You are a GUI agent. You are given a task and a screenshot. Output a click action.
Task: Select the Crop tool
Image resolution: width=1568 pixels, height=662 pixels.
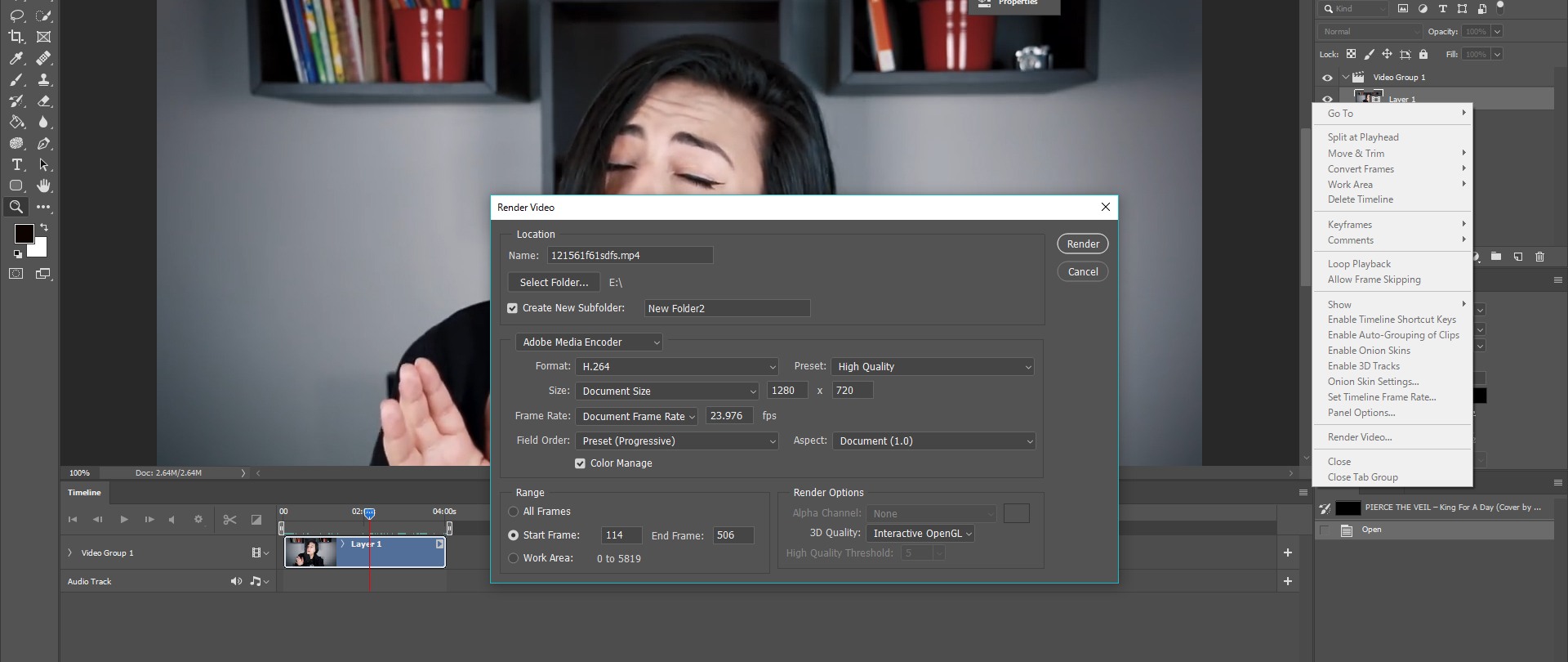point(16,37)
